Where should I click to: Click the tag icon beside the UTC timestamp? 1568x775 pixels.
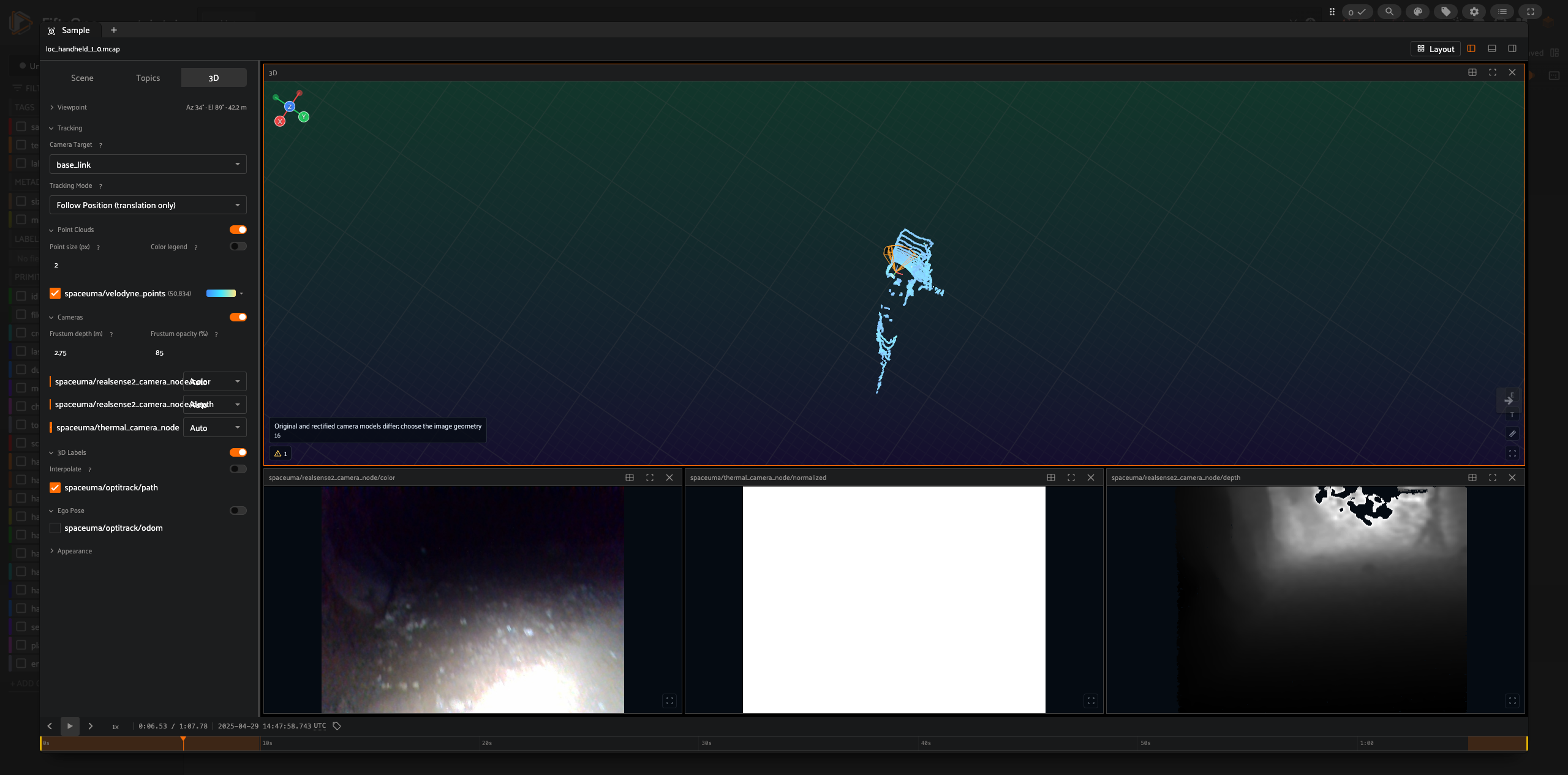(337, 726)
